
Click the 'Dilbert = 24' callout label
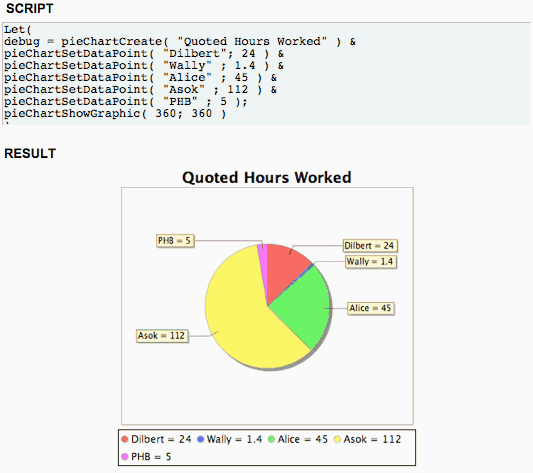point(370,246)
